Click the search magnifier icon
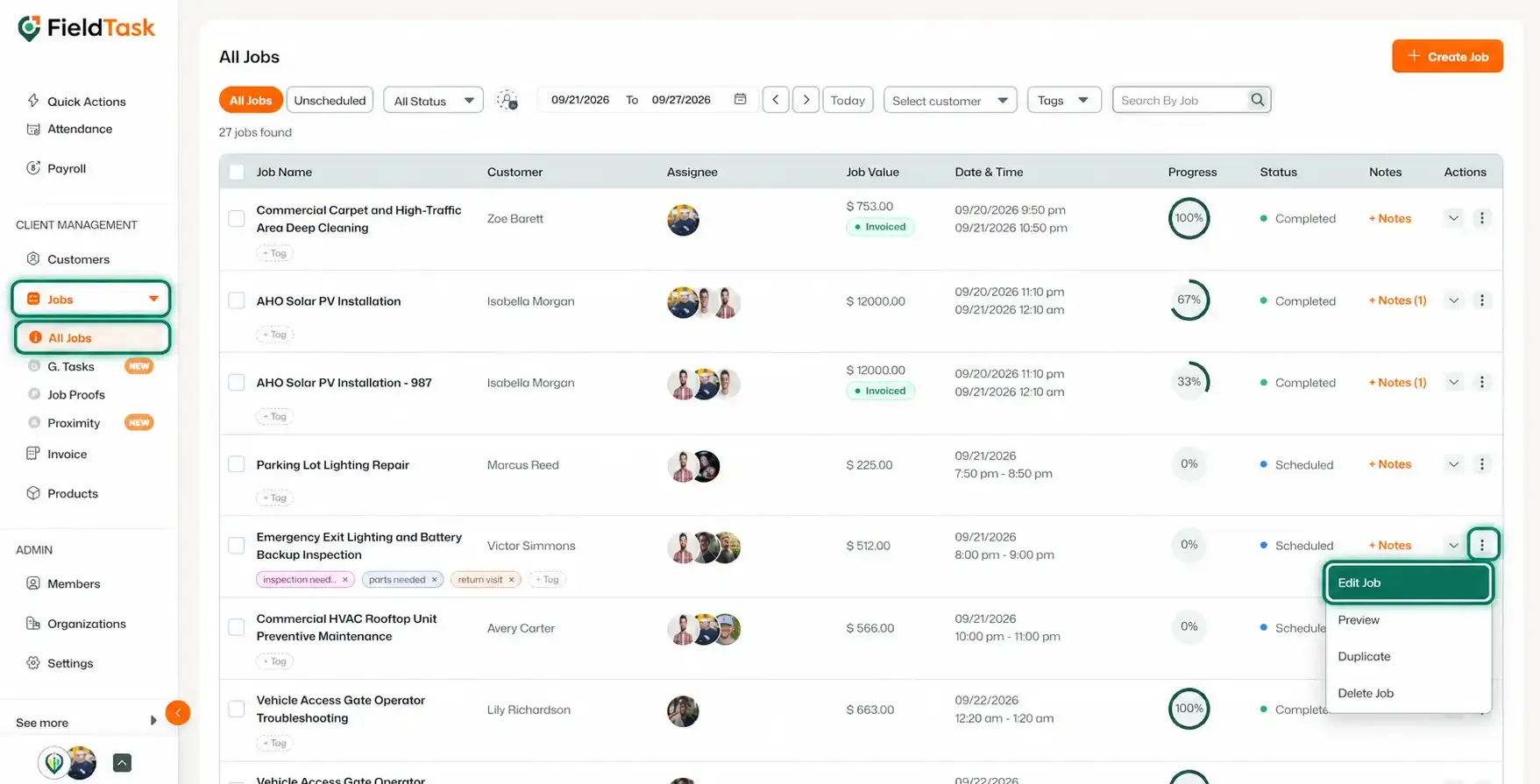This screenshot has width=1540, height=784. pyautogui.click(x=1258, y=100)
